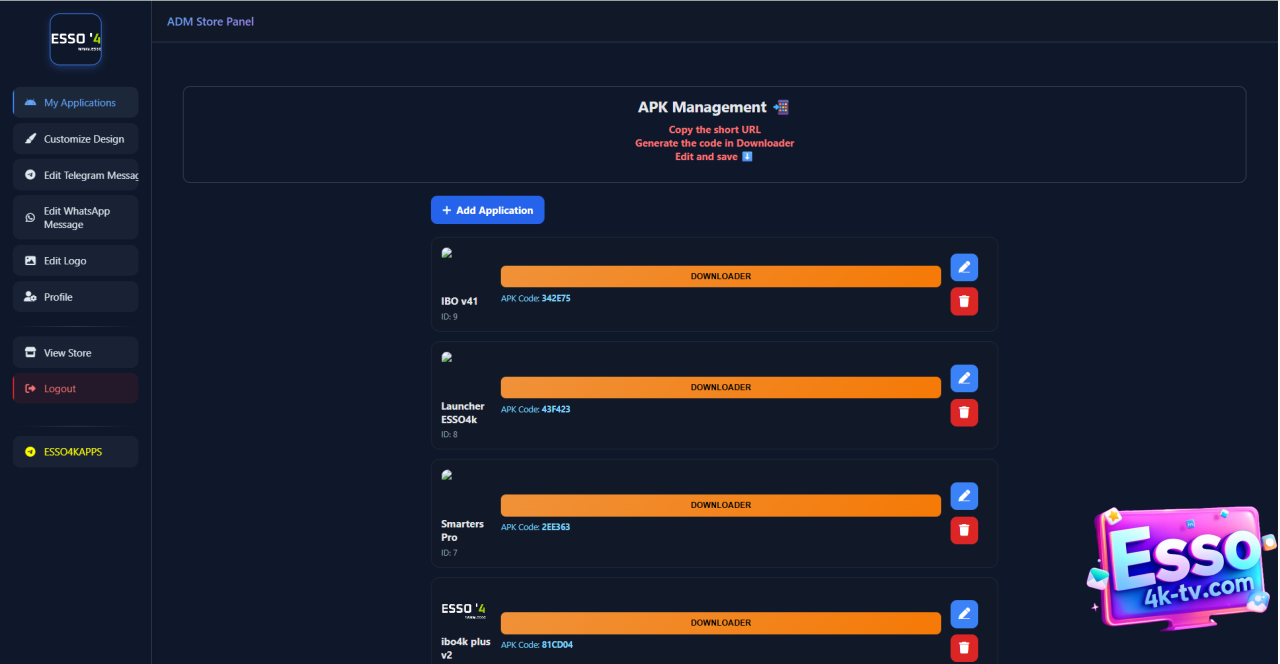Click View Store in the sidebar
1280x664 pixels.
point(76,353)
